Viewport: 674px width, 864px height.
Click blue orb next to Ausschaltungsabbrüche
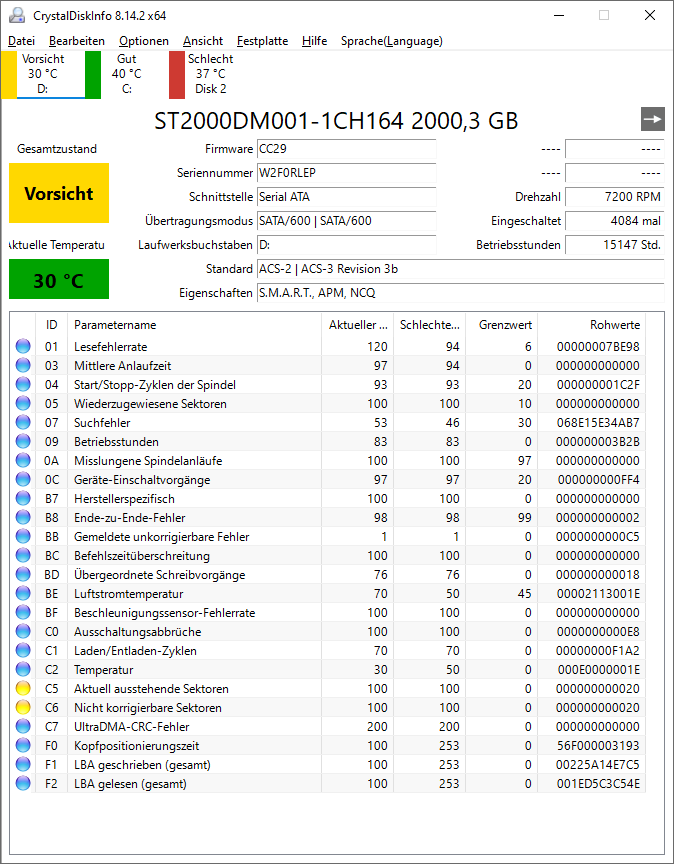click(23, 631)
